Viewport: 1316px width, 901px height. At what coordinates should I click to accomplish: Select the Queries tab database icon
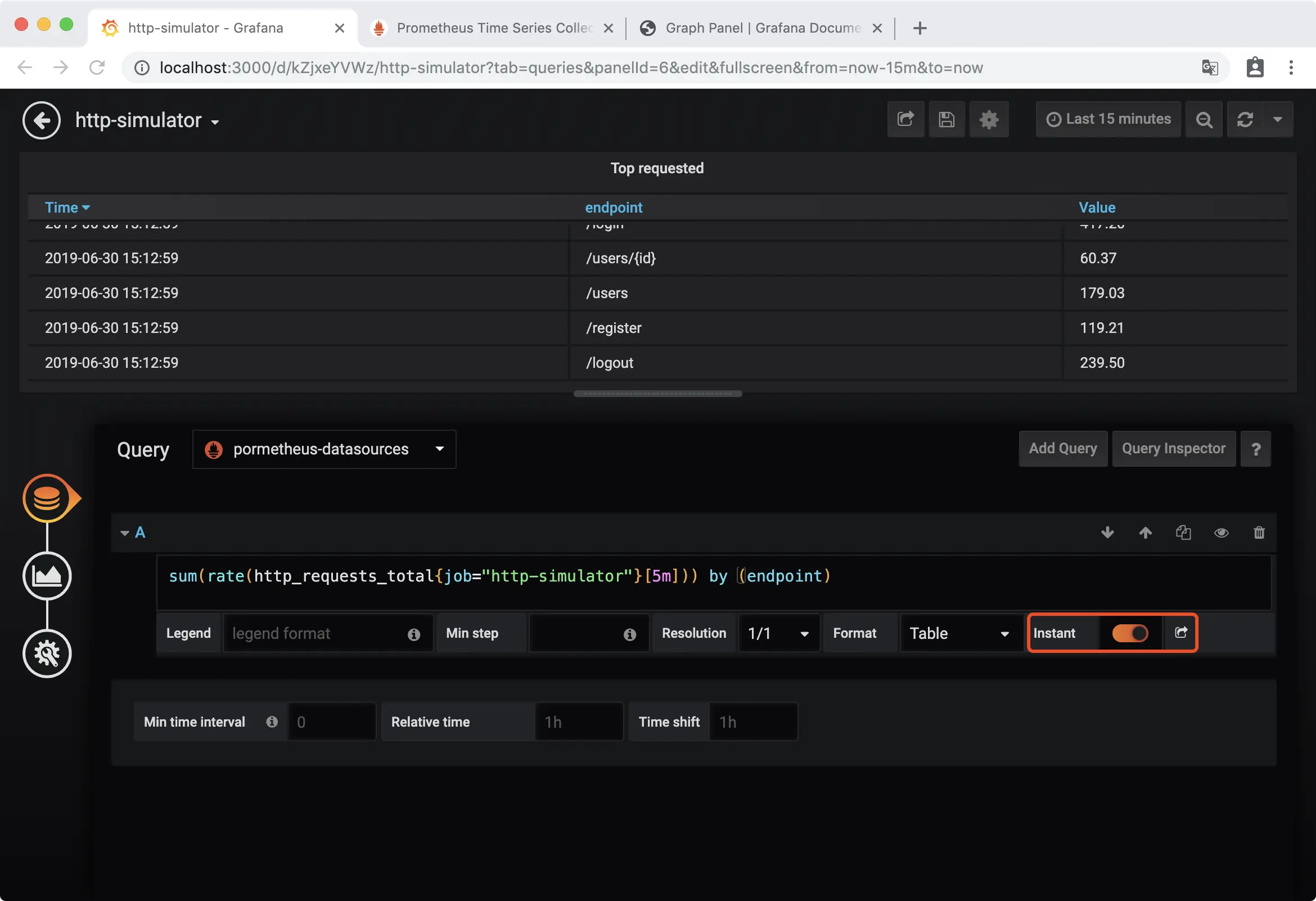point(47,498)
